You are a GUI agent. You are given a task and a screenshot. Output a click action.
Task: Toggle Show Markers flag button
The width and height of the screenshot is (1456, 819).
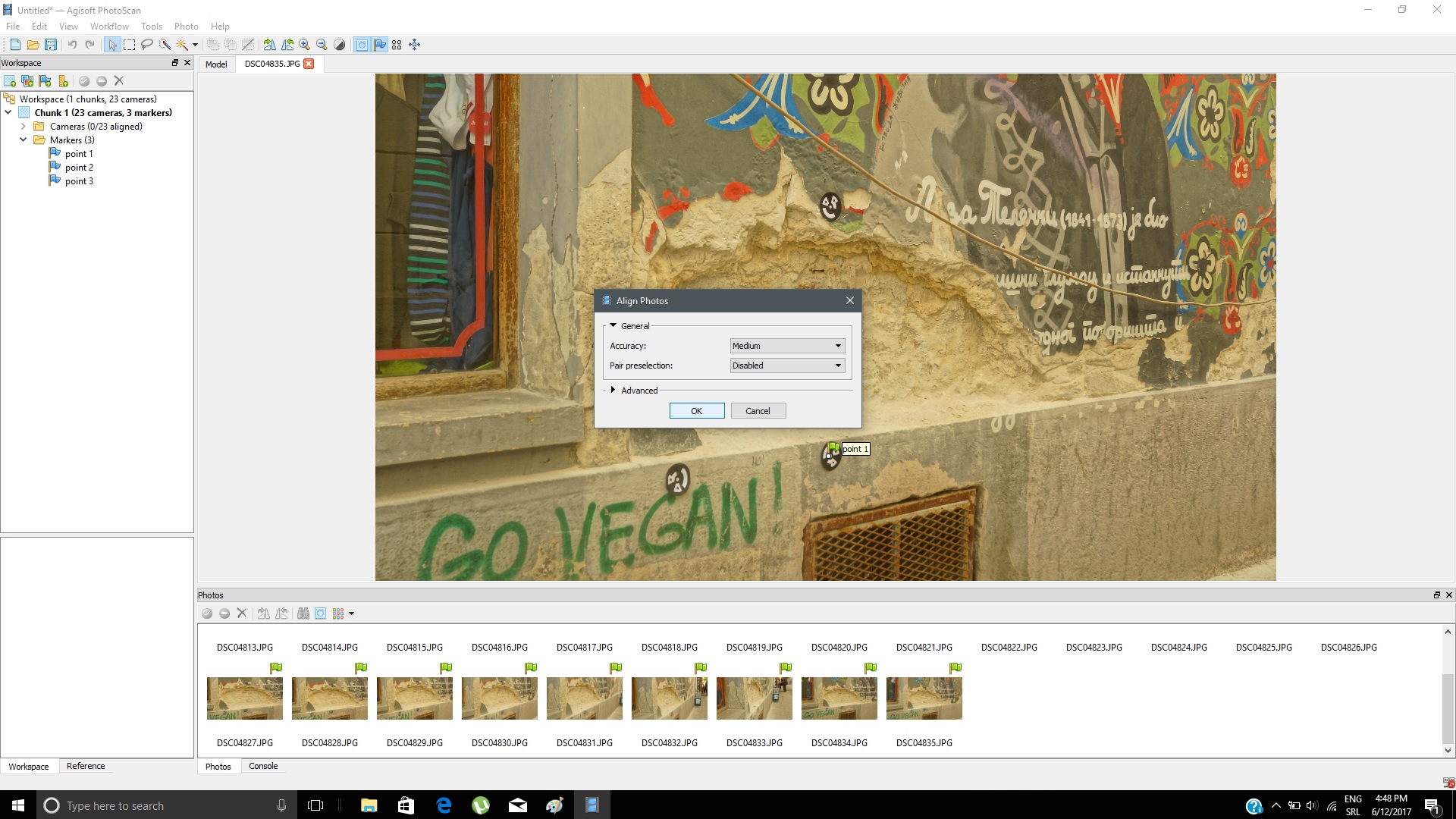pos(379,45)
